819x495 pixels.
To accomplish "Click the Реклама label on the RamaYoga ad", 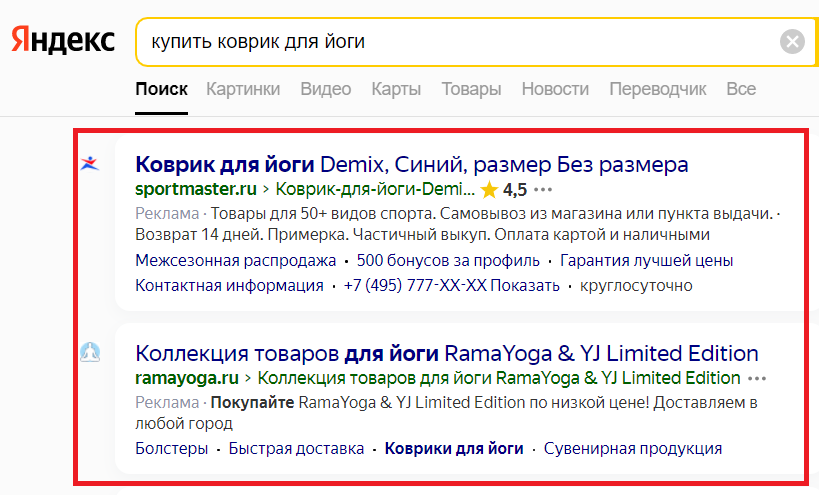I will coord(167,403).
